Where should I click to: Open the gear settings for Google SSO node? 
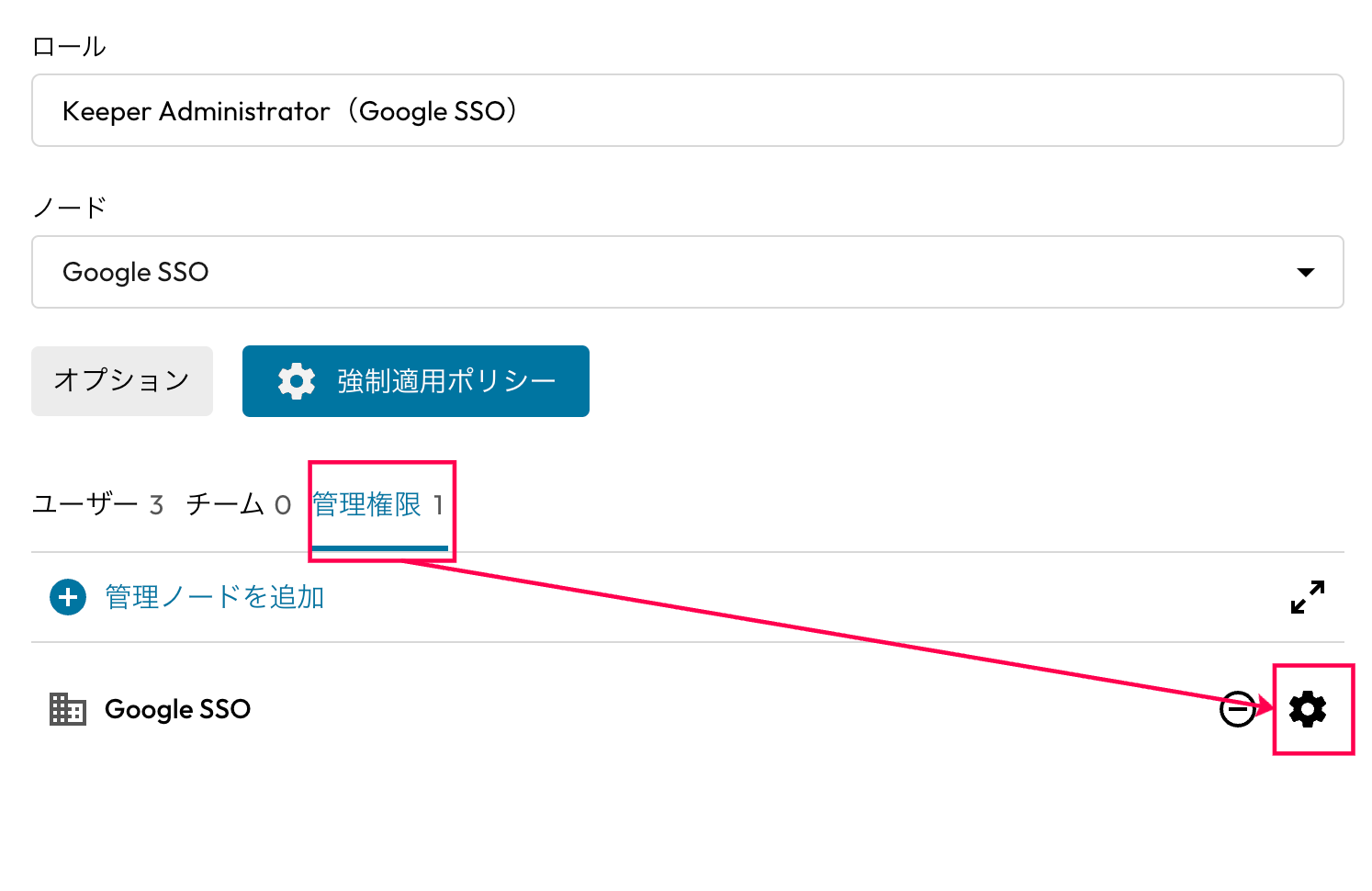pyautogui.click(x=1307, y=709)
